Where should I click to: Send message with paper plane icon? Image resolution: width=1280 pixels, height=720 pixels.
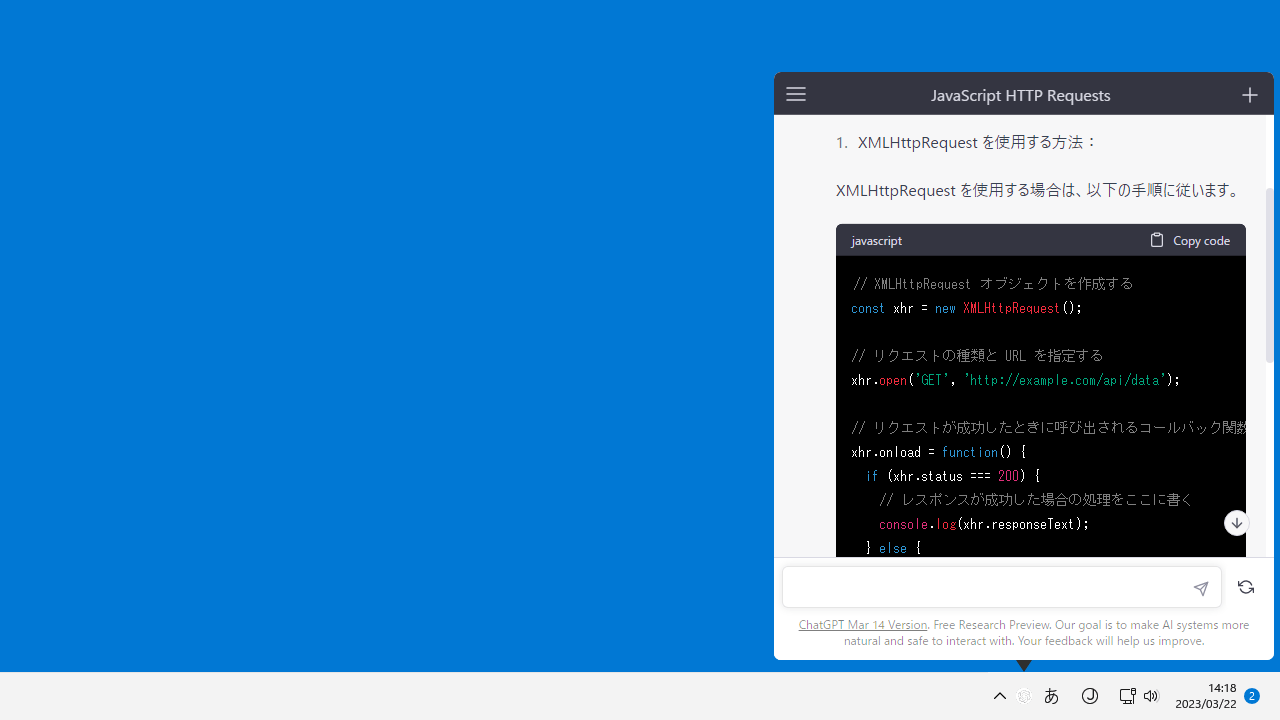(1201, 588)
